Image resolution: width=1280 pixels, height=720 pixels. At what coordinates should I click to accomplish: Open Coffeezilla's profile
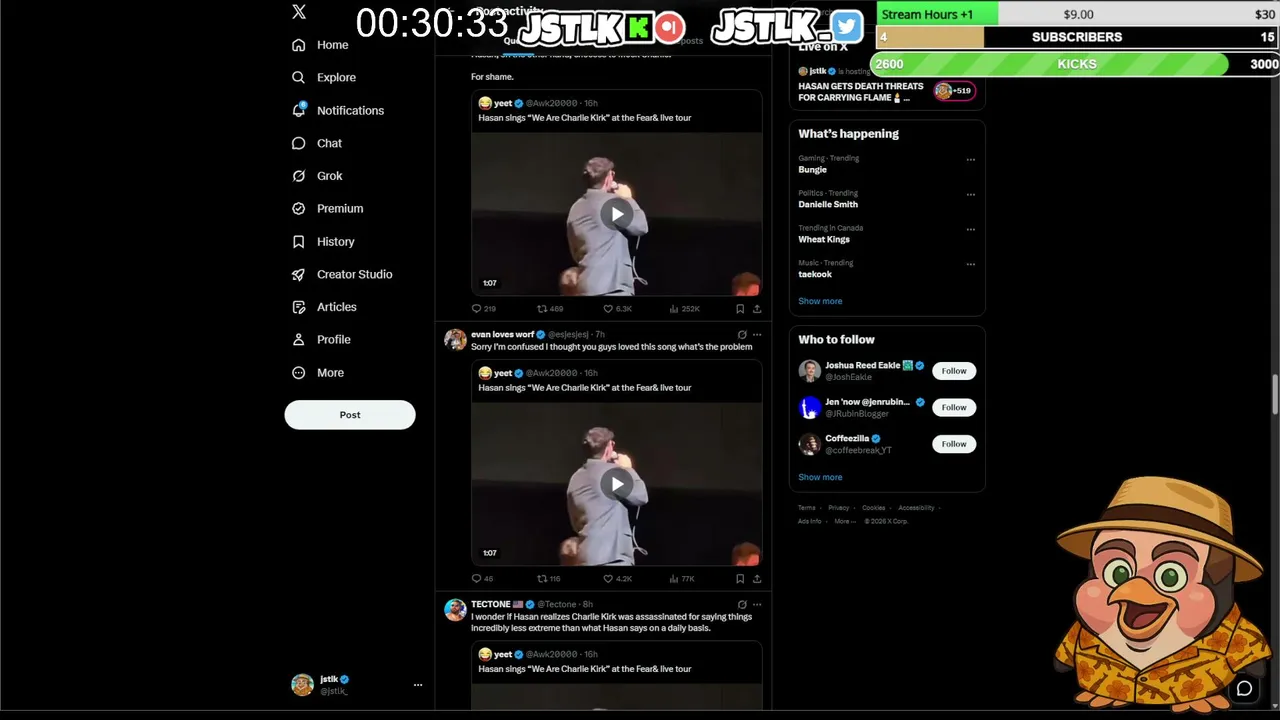coord(847,439)
